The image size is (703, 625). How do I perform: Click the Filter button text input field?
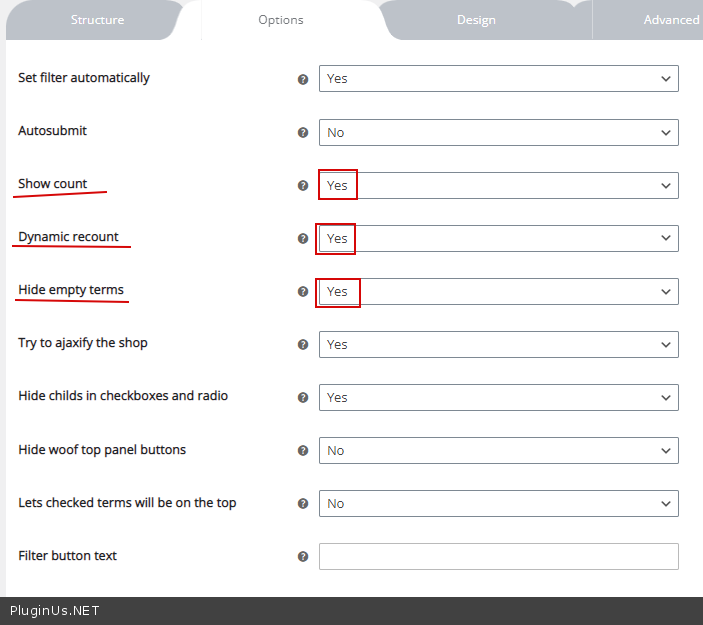click(498, 557)
